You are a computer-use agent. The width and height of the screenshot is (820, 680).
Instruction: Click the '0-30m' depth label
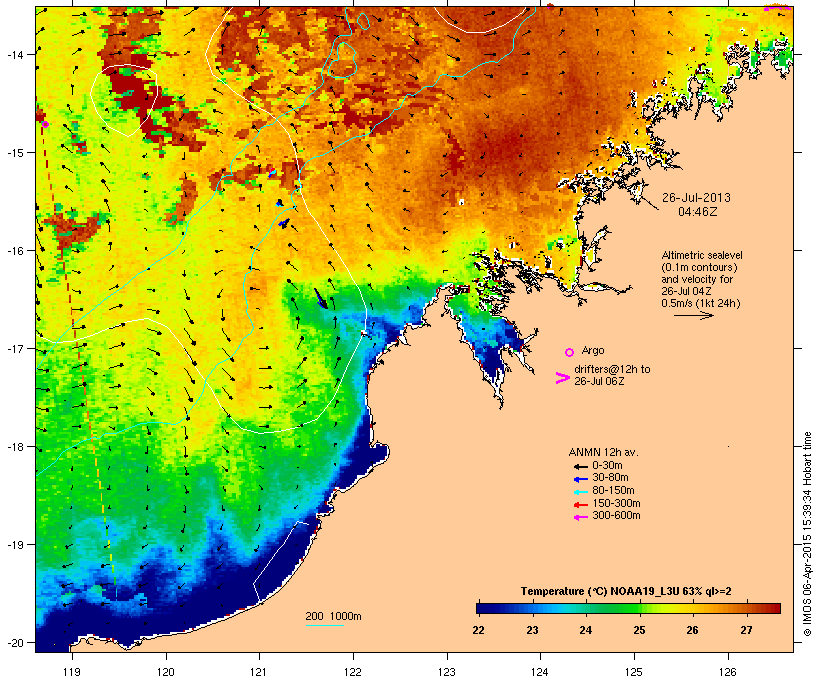607,466
